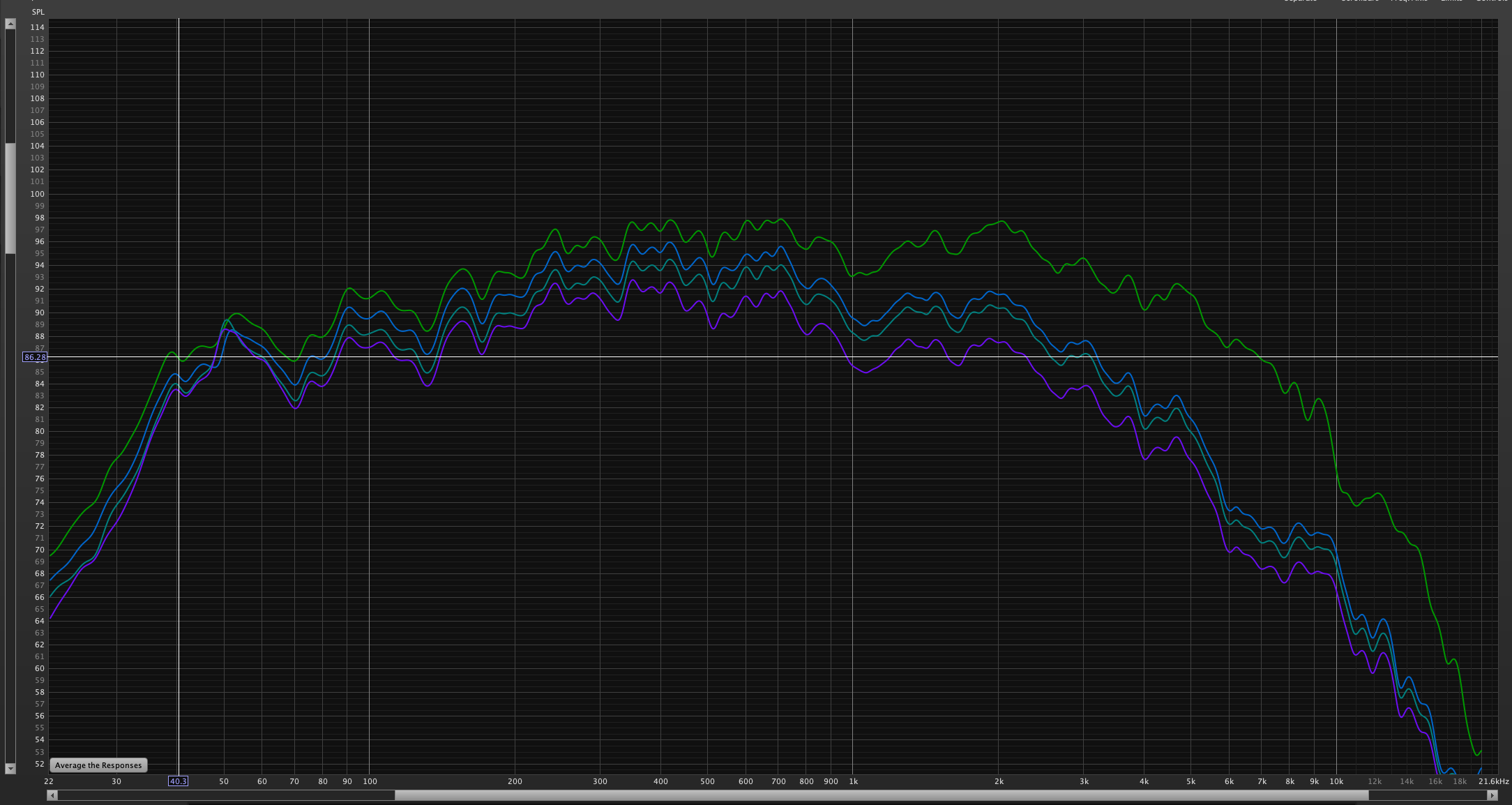Screen dimensions: 1512x805
Task: Click the 100 Hz frequency axis label
Action: (370, 781)
